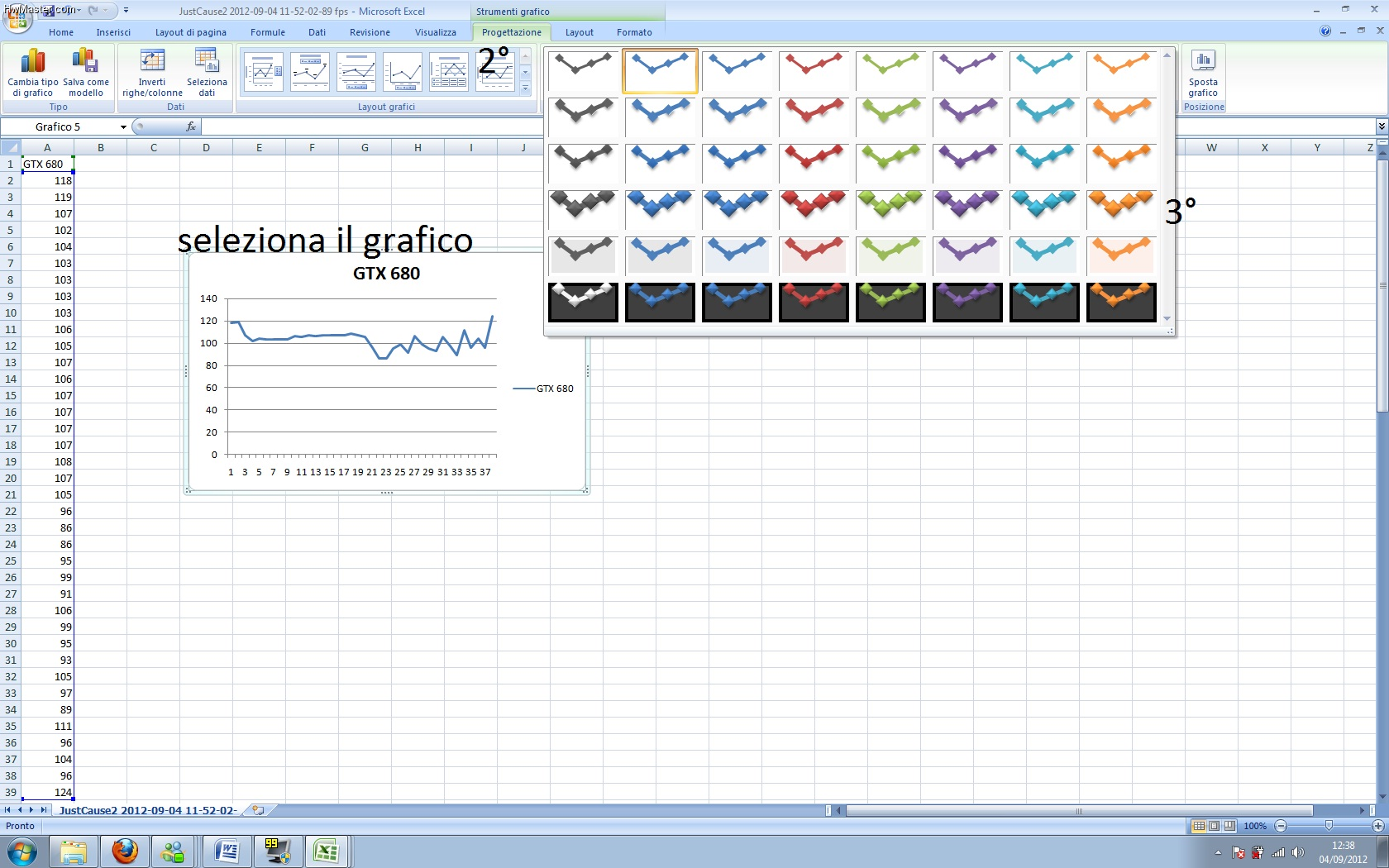This screenshot has height=868, width=1389.
Task: Select the JustCause2 worksheet tab
Action: [x=147, y=810]
